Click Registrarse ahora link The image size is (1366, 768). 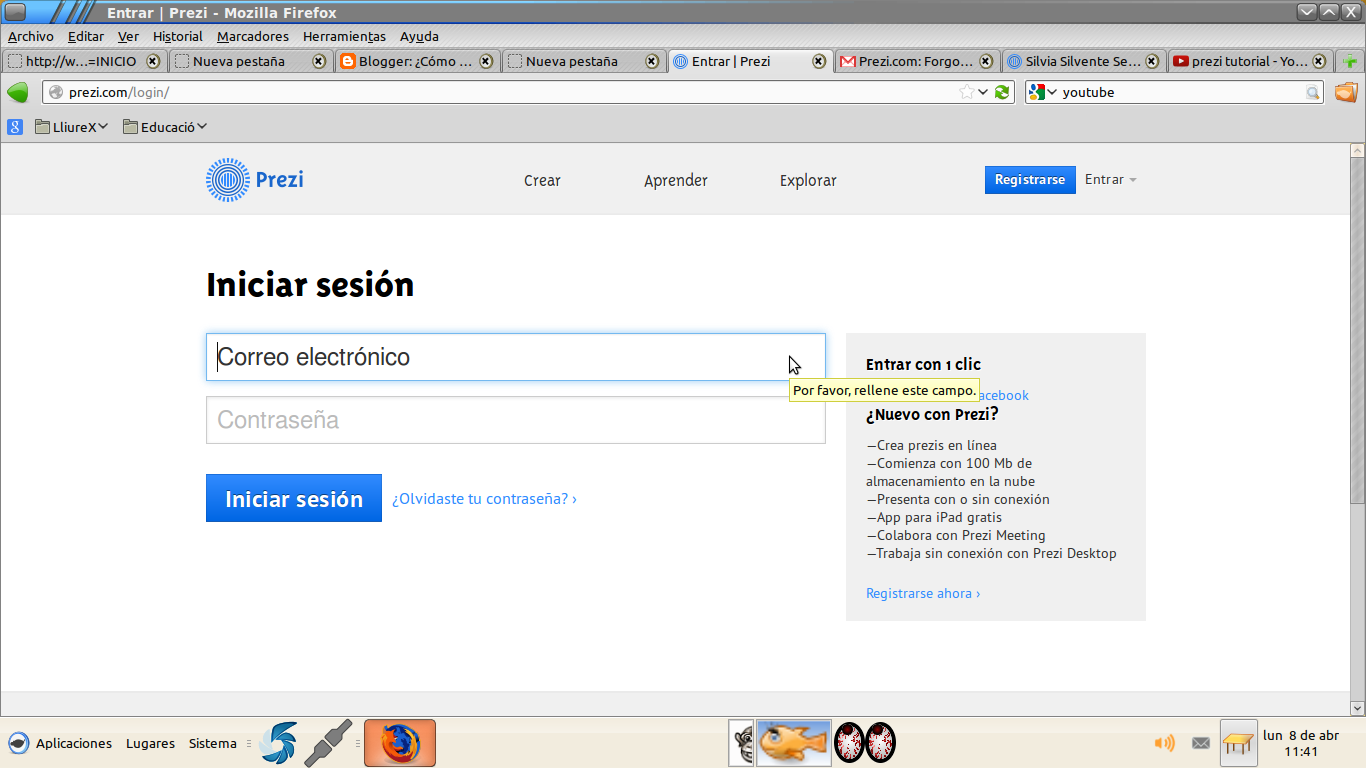point(923,593)
